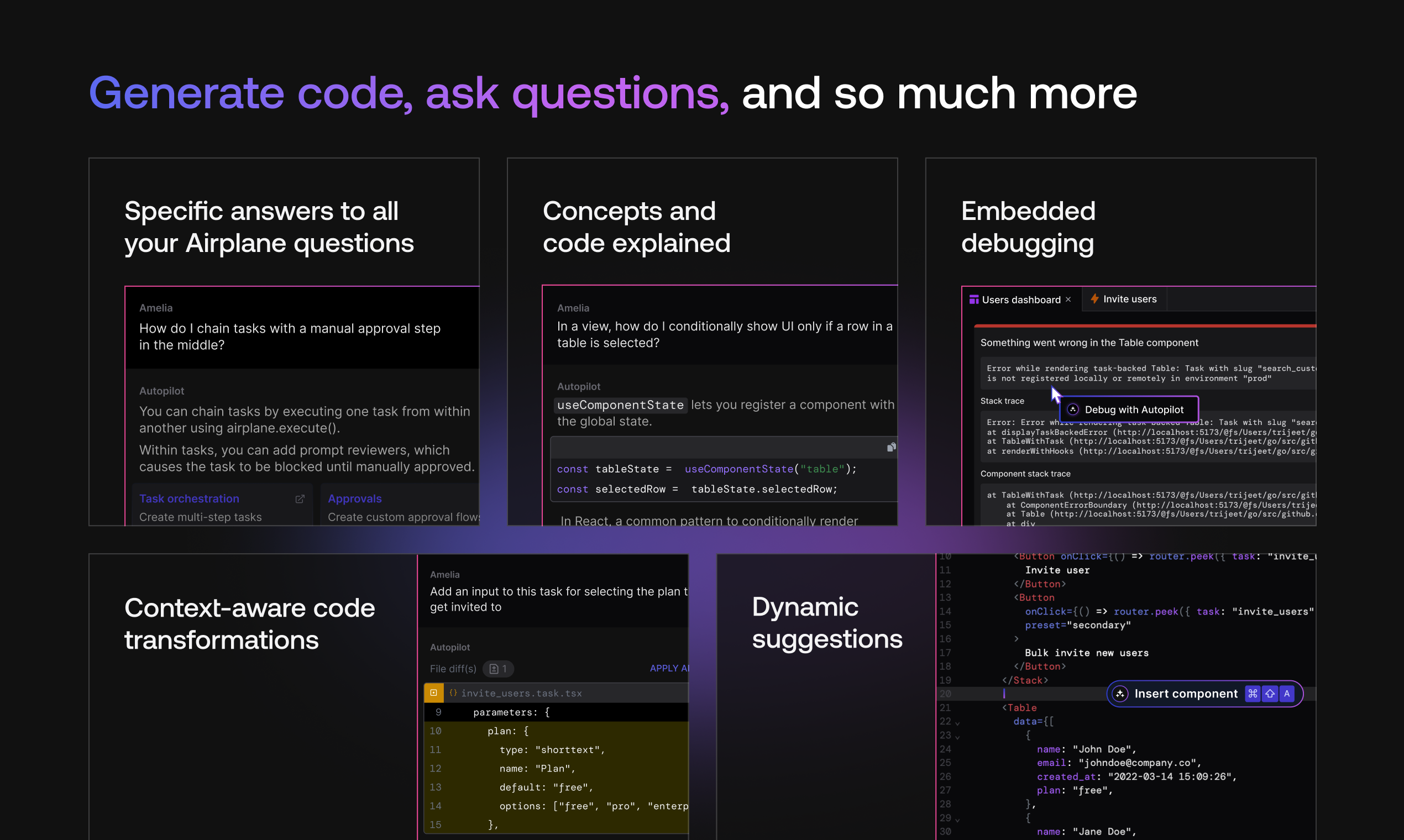Image resolution: width=1404 pixels, height=840 pixels.
Task: Collapse the code fold at line 22
Action: coord(957,723)
